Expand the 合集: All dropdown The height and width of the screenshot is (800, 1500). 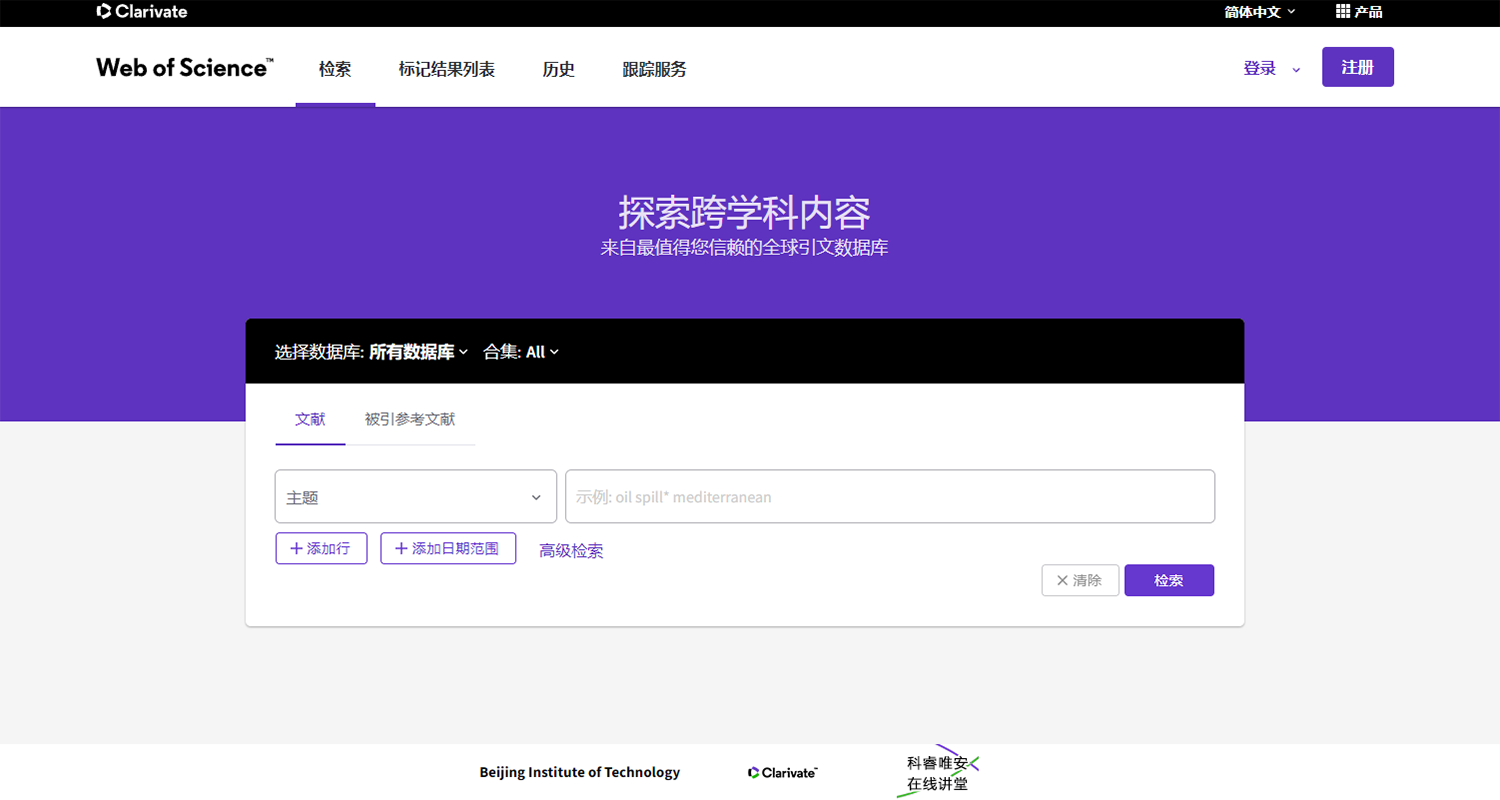[521, 352]
